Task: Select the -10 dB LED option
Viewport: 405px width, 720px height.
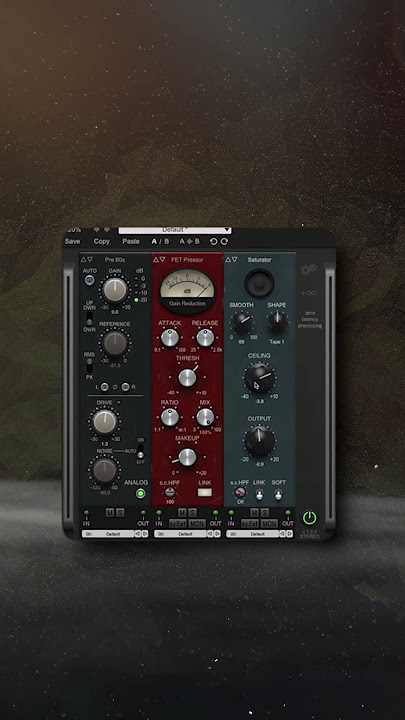Action: click(x=136, y=292)
